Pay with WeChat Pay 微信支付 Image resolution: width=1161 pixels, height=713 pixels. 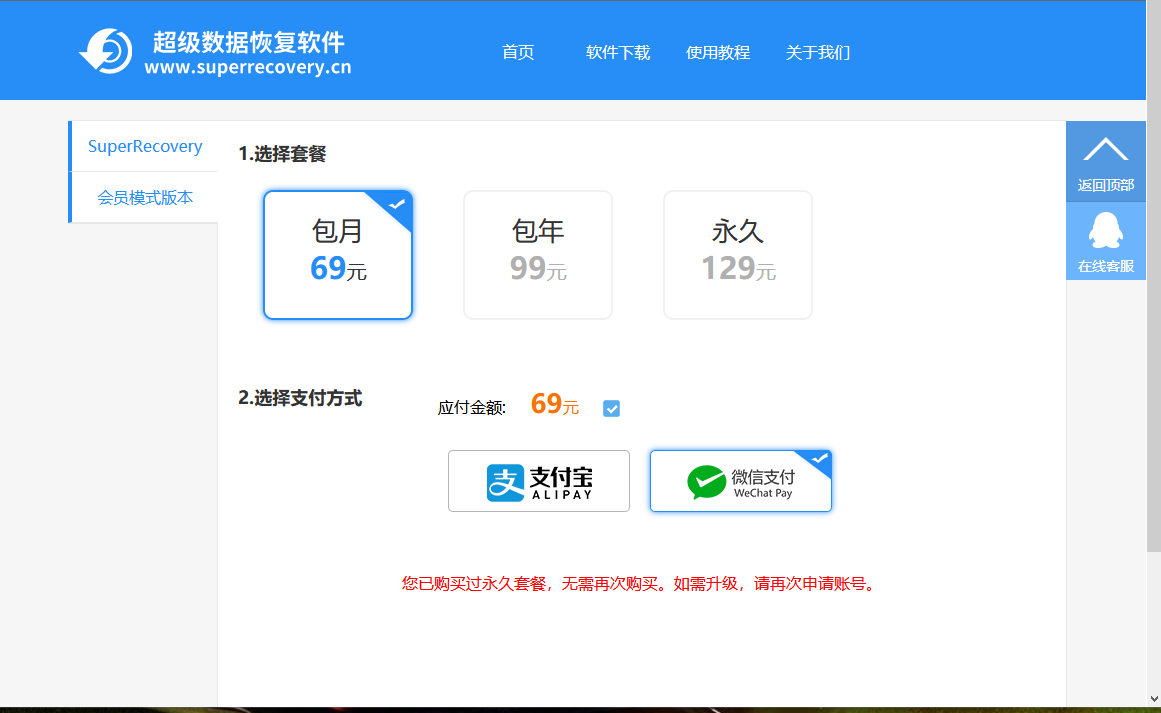[x=740, y=481]
